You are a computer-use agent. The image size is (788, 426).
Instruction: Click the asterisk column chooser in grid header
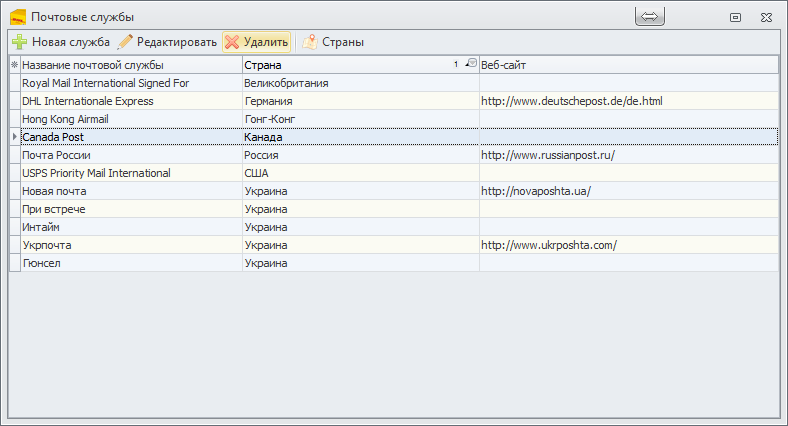coord(14,65)
